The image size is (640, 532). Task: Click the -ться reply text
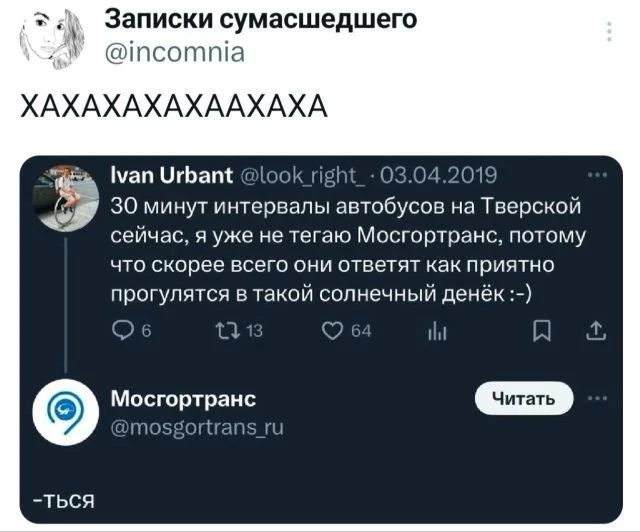click(65, 499)
